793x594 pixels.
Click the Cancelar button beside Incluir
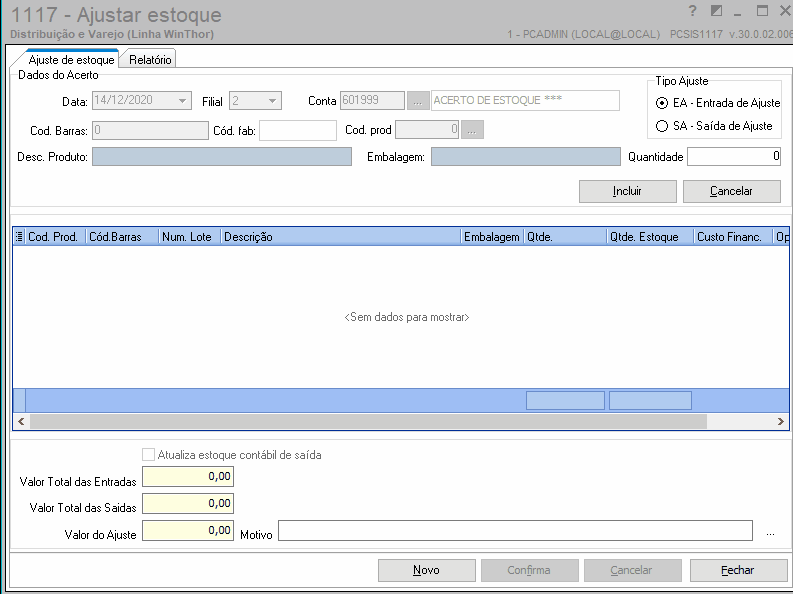click(x=731, y=191)
